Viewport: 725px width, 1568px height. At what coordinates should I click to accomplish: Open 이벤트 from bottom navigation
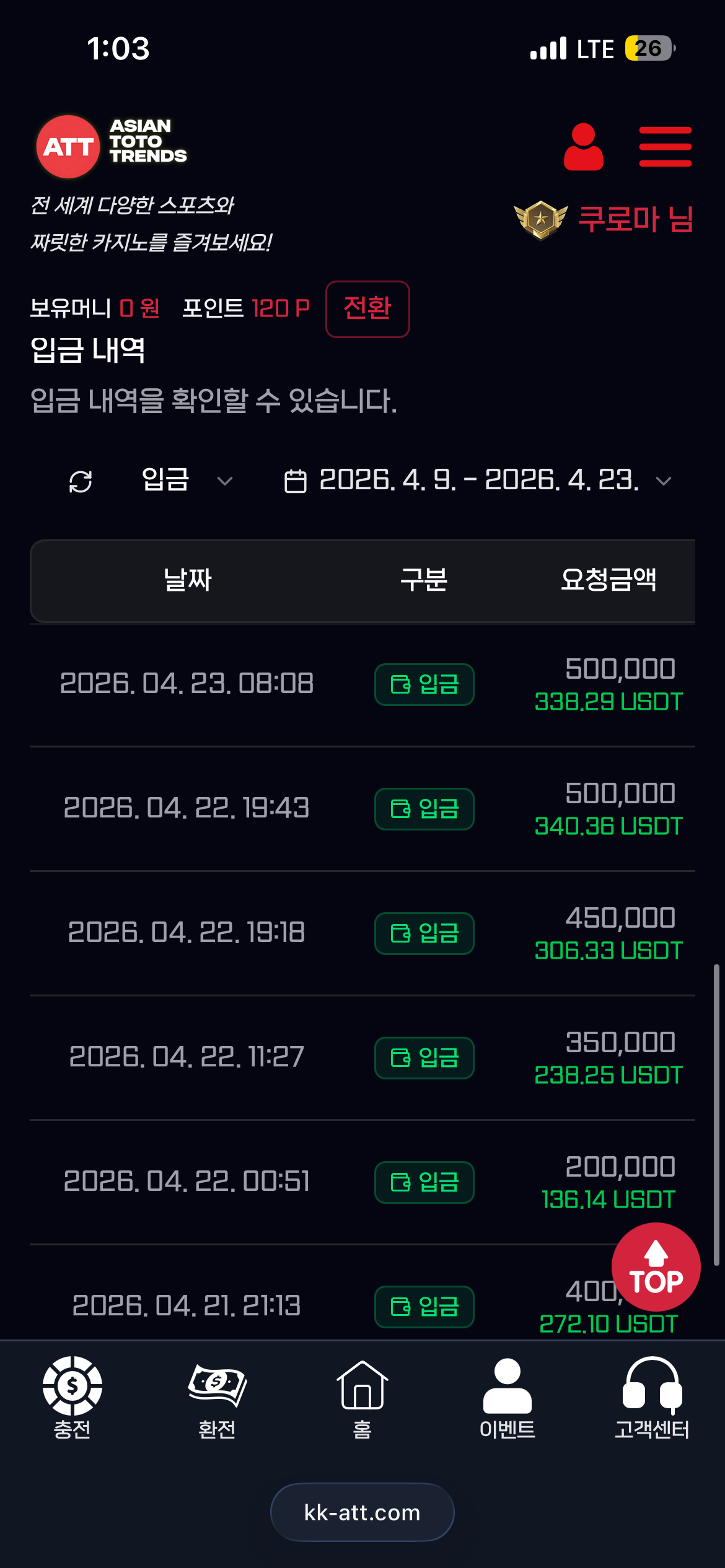pos(507,1398)
